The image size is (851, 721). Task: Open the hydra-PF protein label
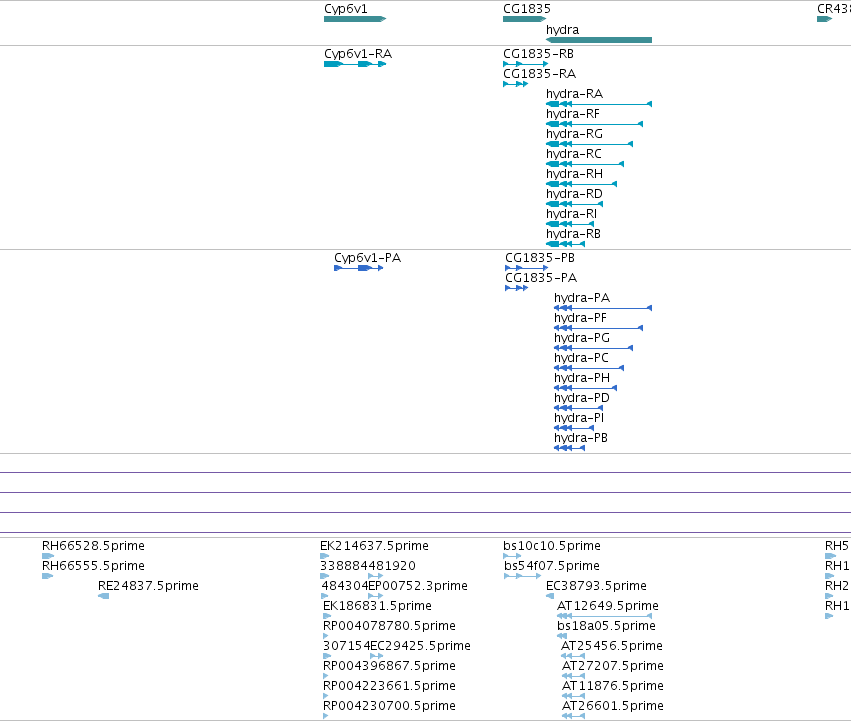(x=580, y=319)
